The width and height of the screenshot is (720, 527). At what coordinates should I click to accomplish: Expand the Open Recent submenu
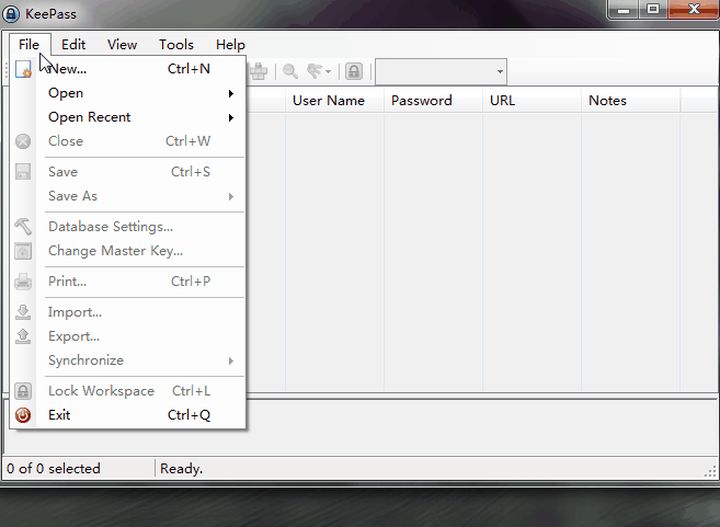(140, 117)
